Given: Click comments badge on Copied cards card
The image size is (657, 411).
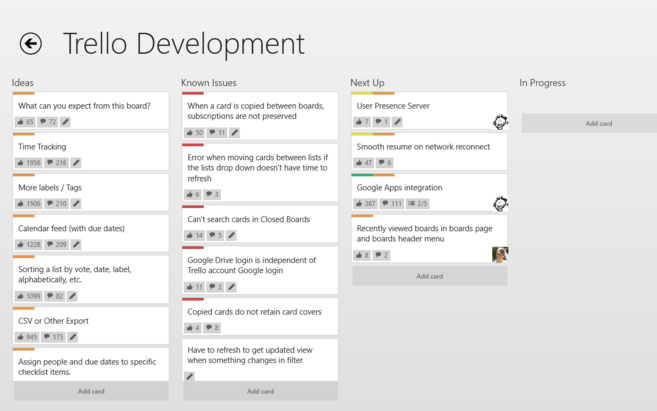Looking at the screenshot, I should pos(212,328).
